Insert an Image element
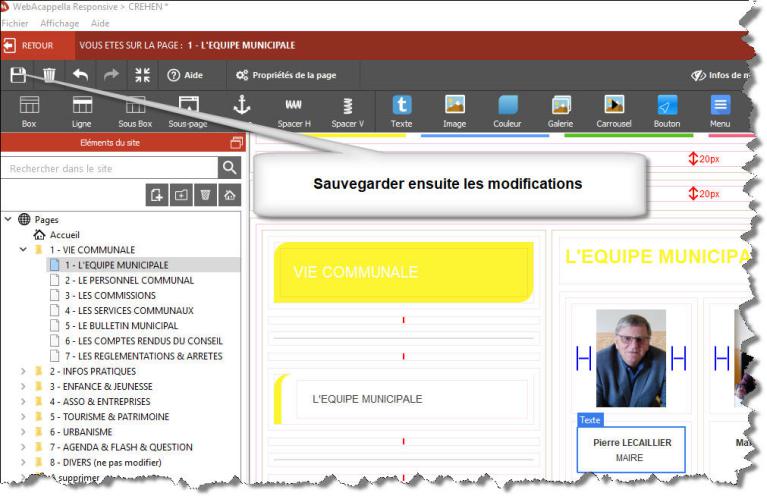The width and height of the screenshot is (767, 496). pos(454,111)
